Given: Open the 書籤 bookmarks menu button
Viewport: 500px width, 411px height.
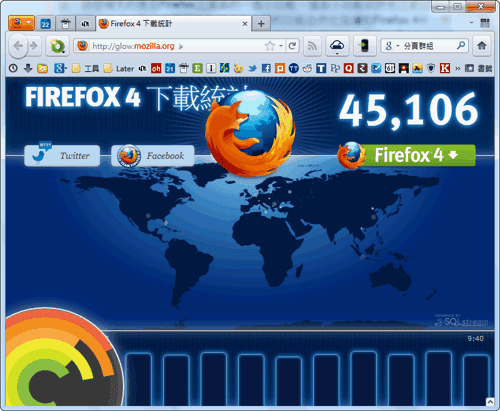Looking at the screenshot, I should point(478,68).
